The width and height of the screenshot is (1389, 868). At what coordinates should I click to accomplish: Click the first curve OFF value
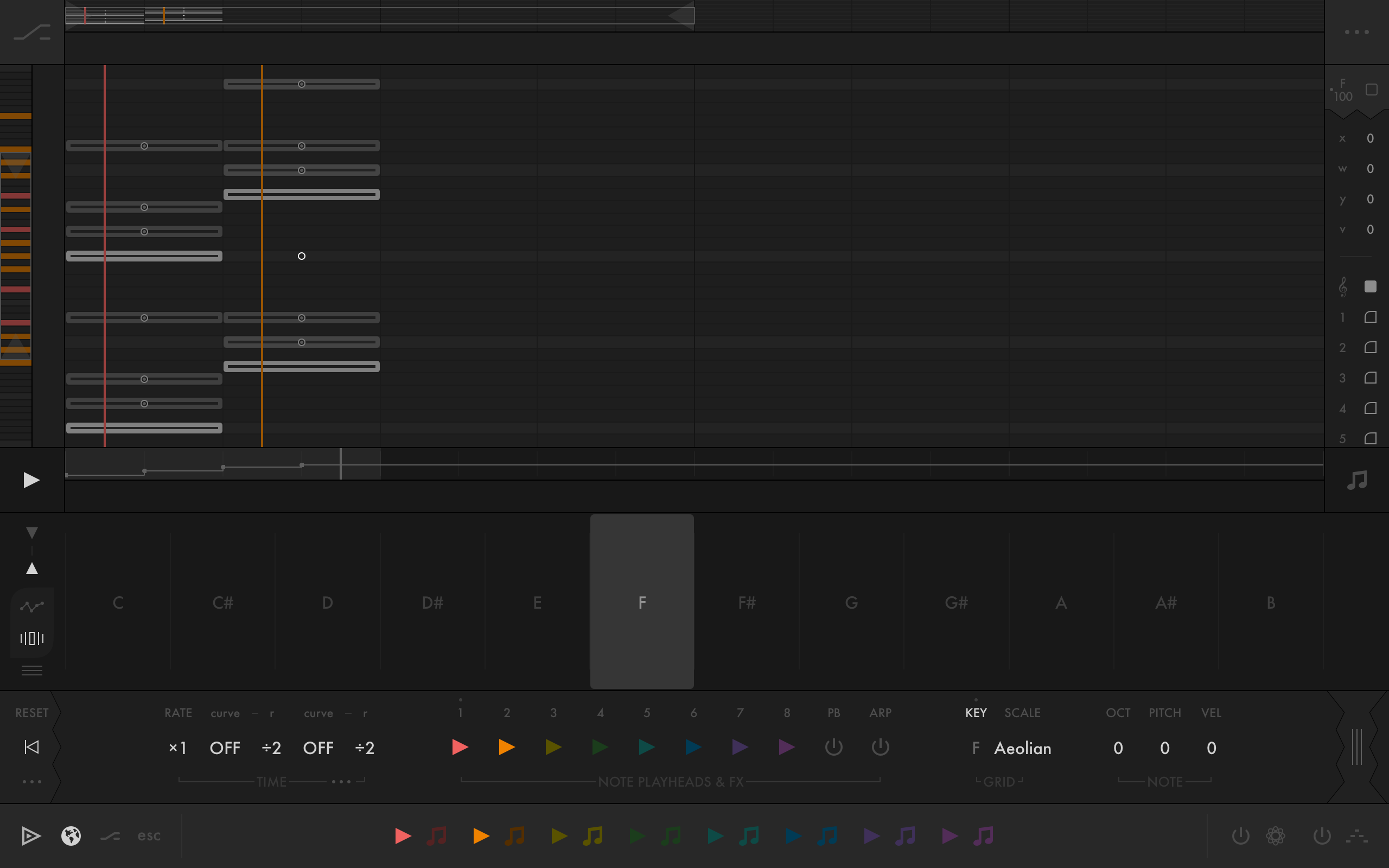[x=225, y=748]
